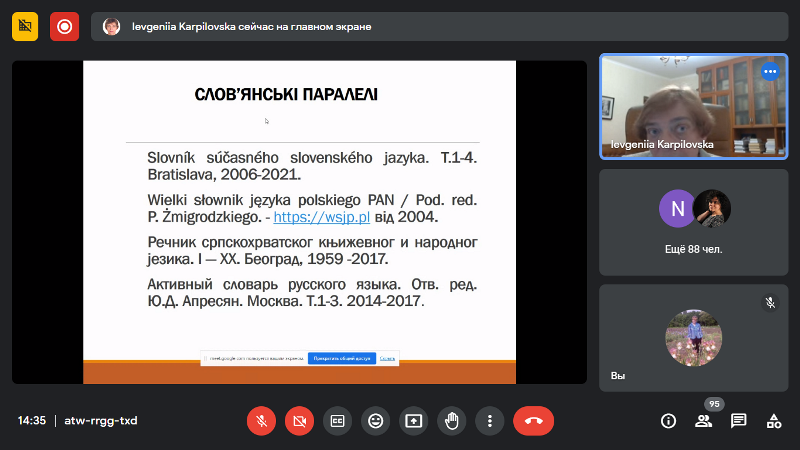
Task: Click the https://wsjp.pl link on slide
Action: 315,216
